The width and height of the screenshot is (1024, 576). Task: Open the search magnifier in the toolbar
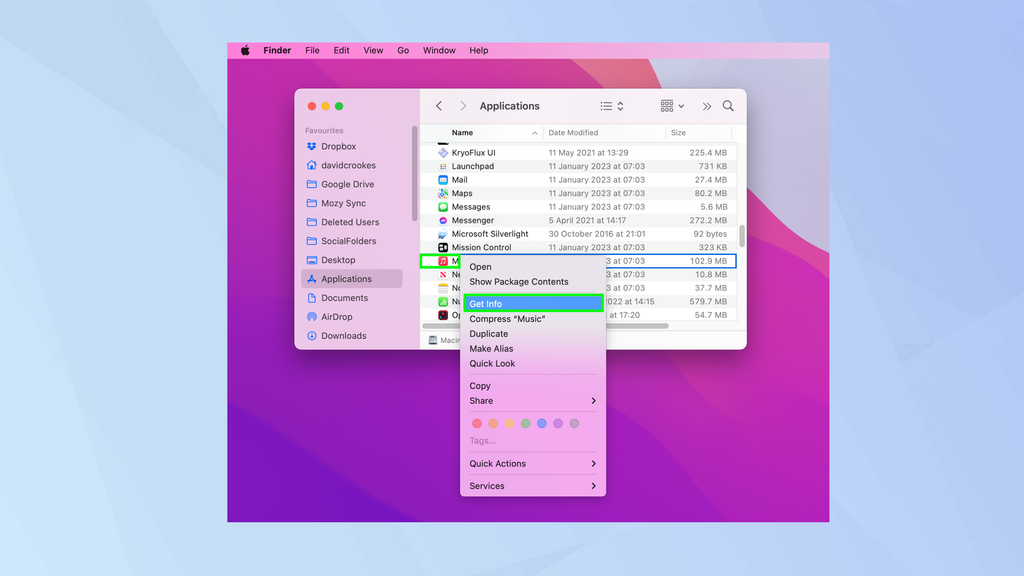point(727,105)
